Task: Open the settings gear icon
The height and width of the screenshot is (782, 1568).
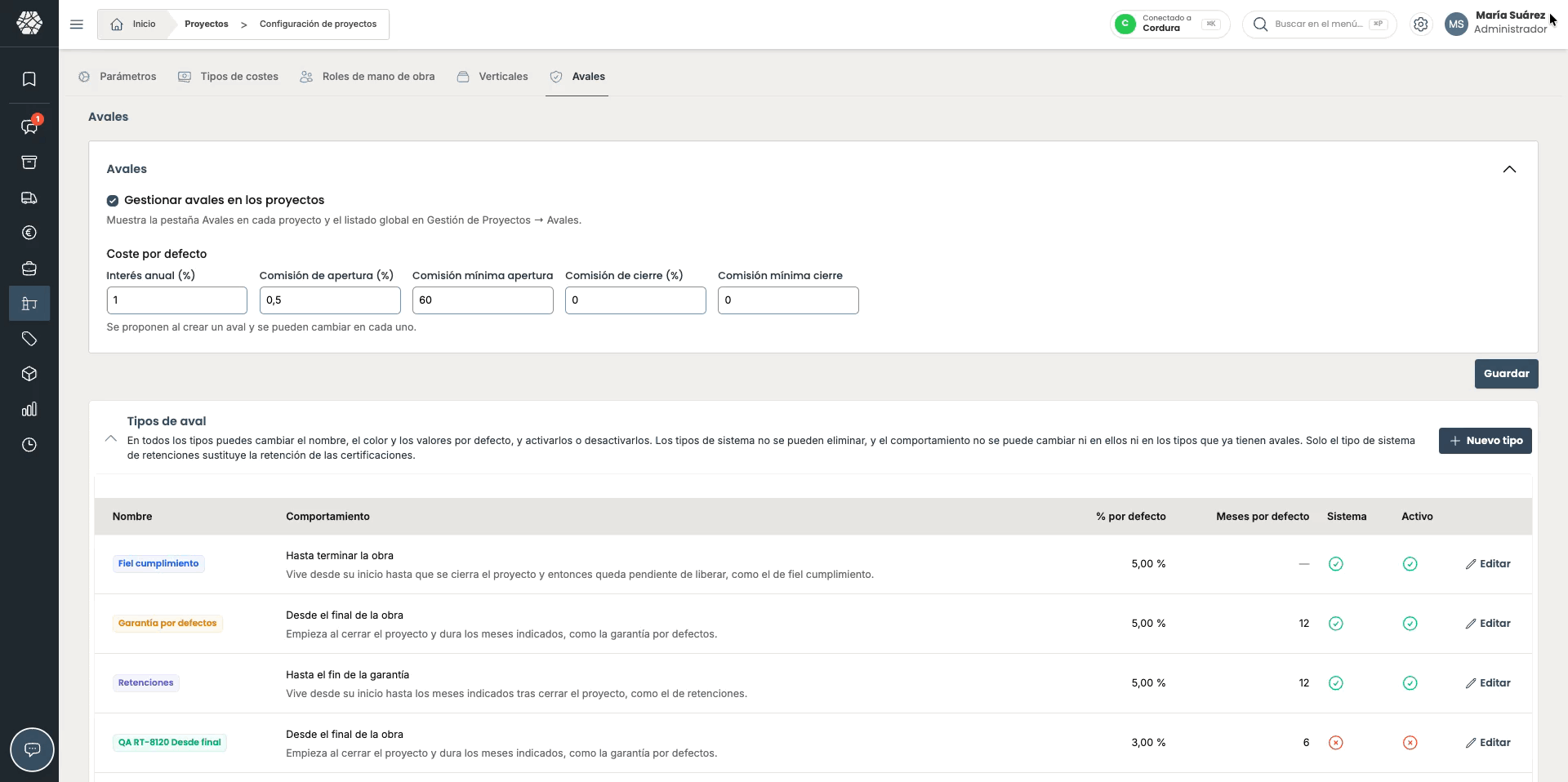Action: click(1421, 24)
